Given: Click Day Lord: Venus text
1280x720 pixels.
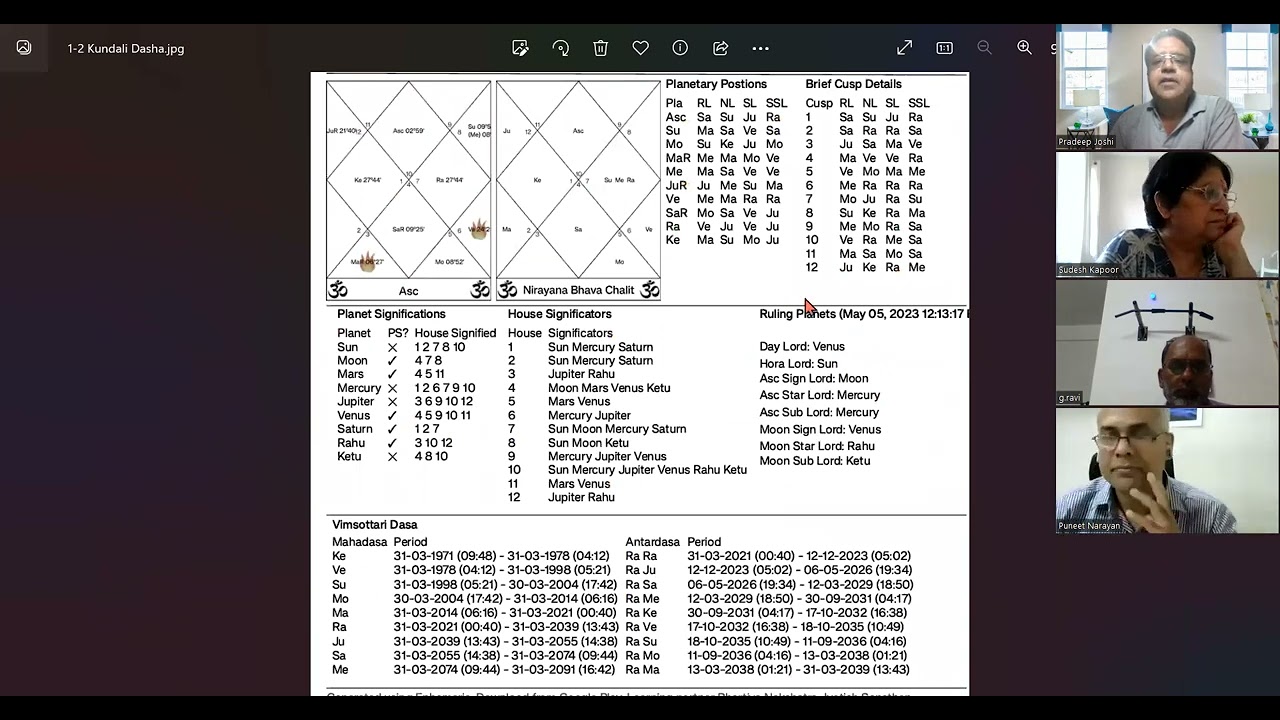Looking at the screenshot, I should tap(802, 347).
